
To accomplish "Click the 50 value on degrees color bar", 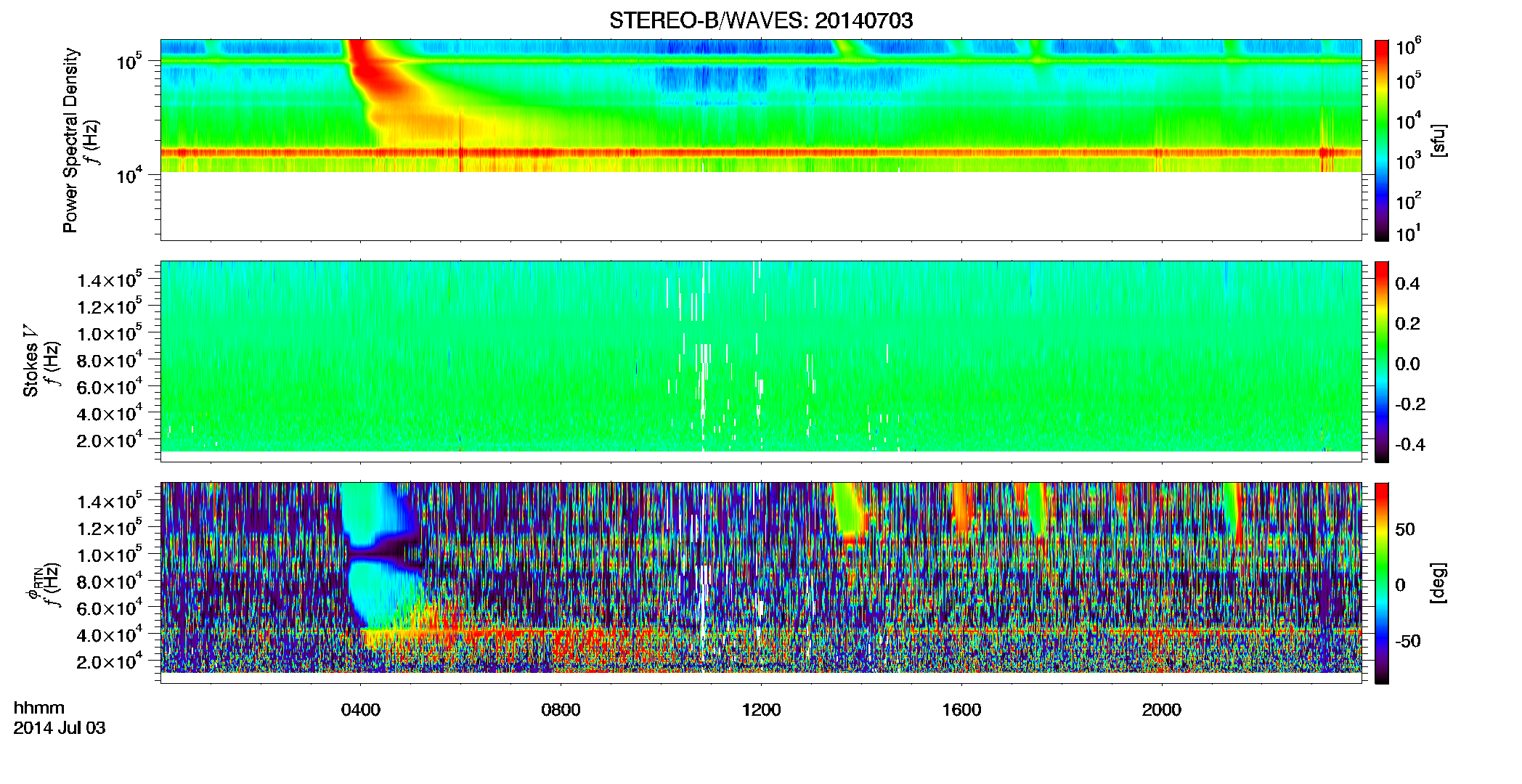I will tap(1405, 529).
